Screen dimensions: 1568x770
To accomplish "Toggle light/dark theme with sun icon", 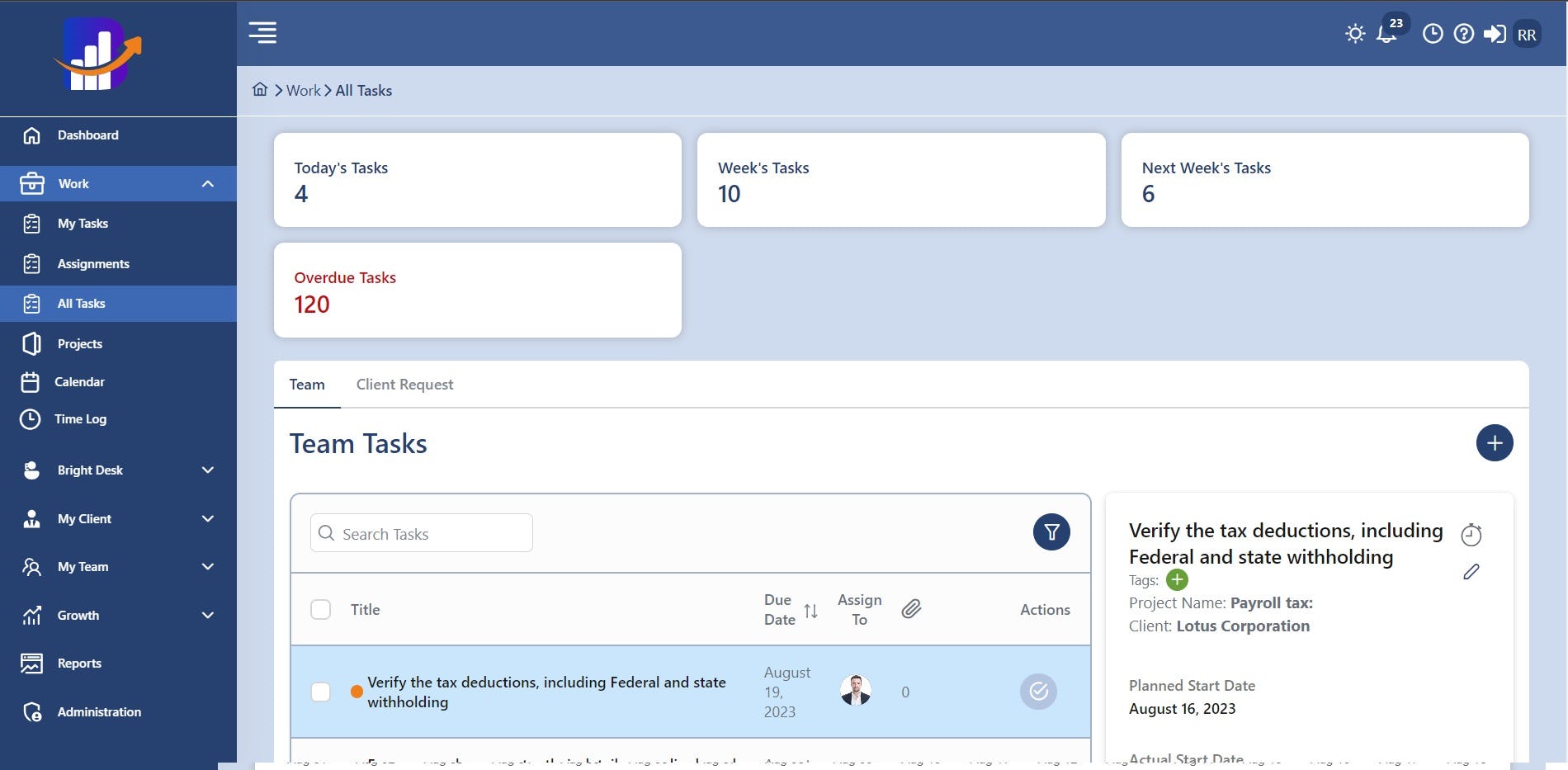I will pyautogui.click(x=1355, y=33).
